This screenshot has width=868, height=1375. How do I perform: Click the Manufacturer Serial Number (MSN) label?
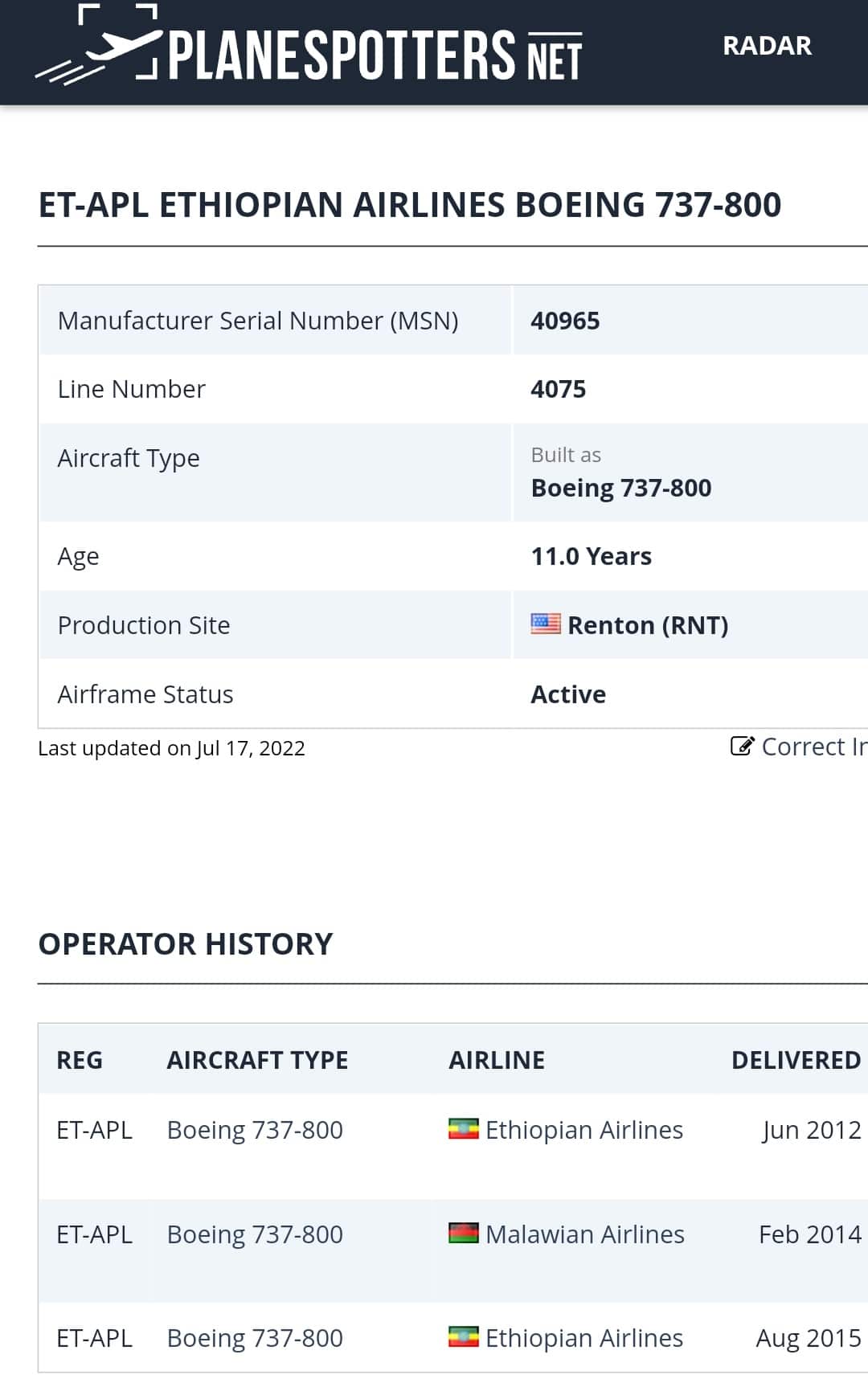(x=258, y=321)
